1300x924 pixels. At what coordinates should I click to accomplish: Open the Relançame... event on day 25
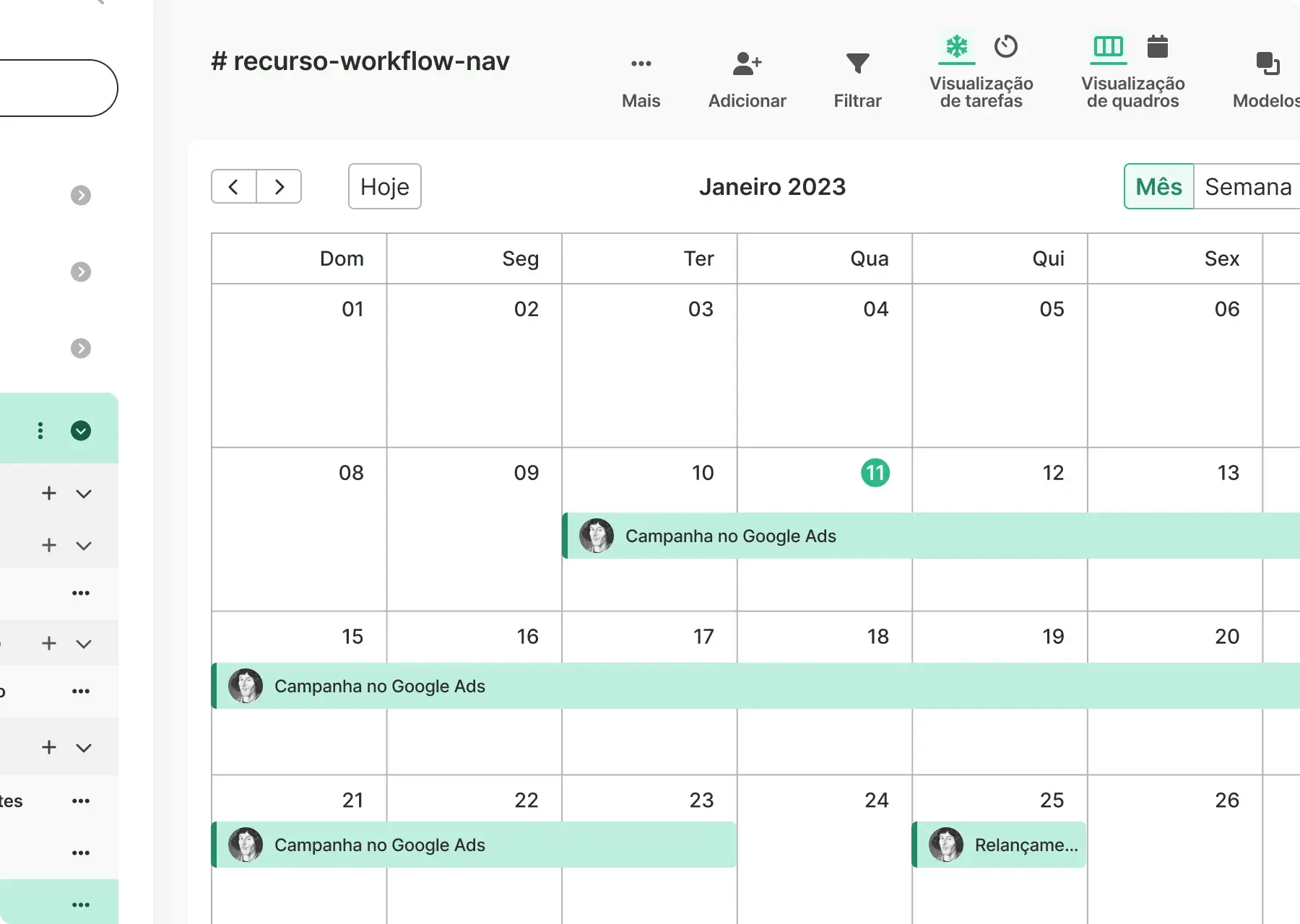tap(1000, 845)
